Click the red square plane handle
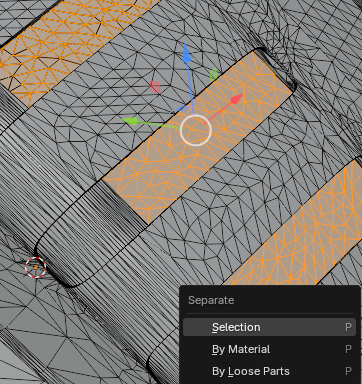The width and height of the screenshot is (362, 384). tap(155, 87)
